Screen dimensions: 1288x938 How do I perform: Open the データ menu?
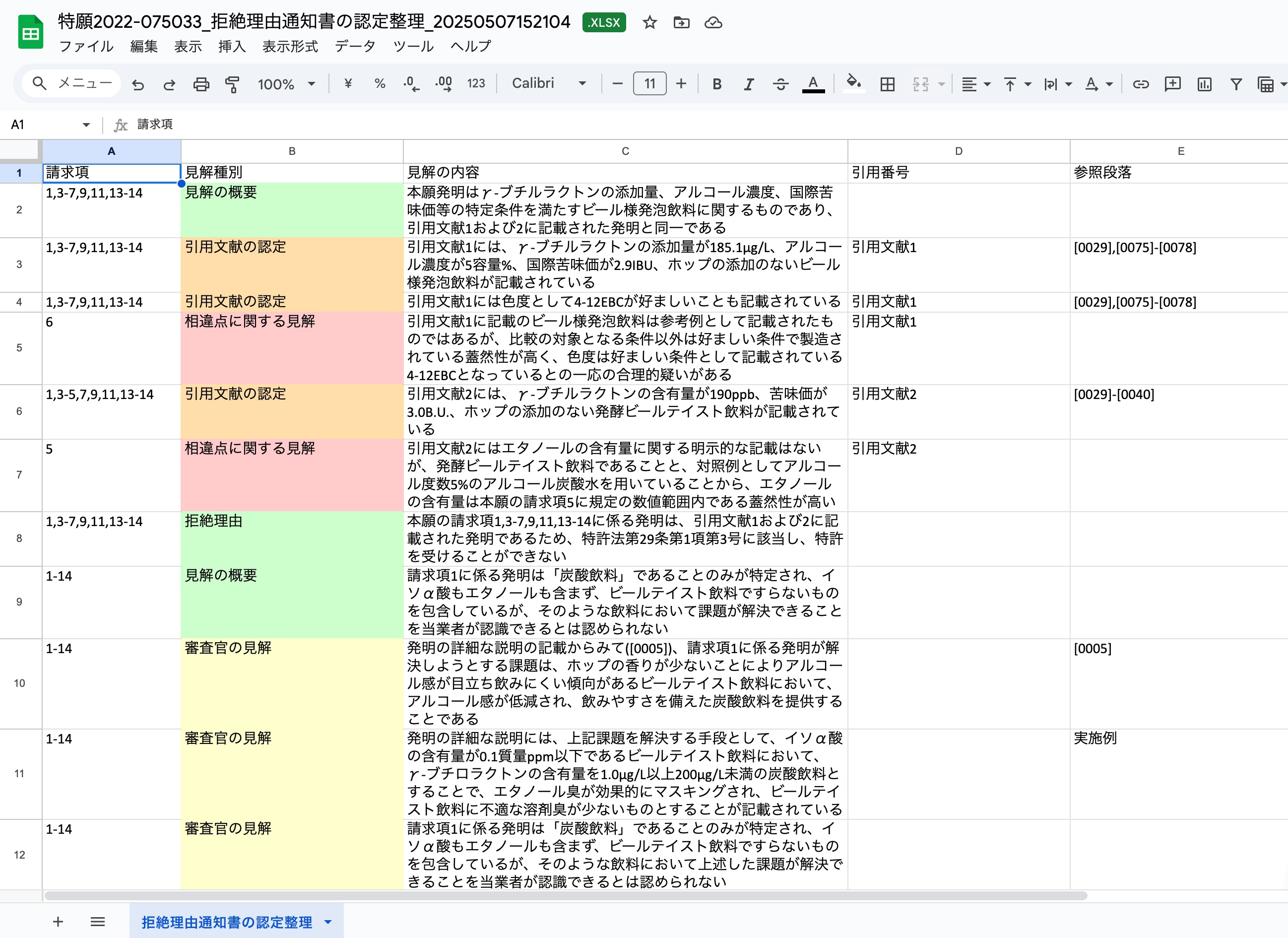click(x=355, y=47)
